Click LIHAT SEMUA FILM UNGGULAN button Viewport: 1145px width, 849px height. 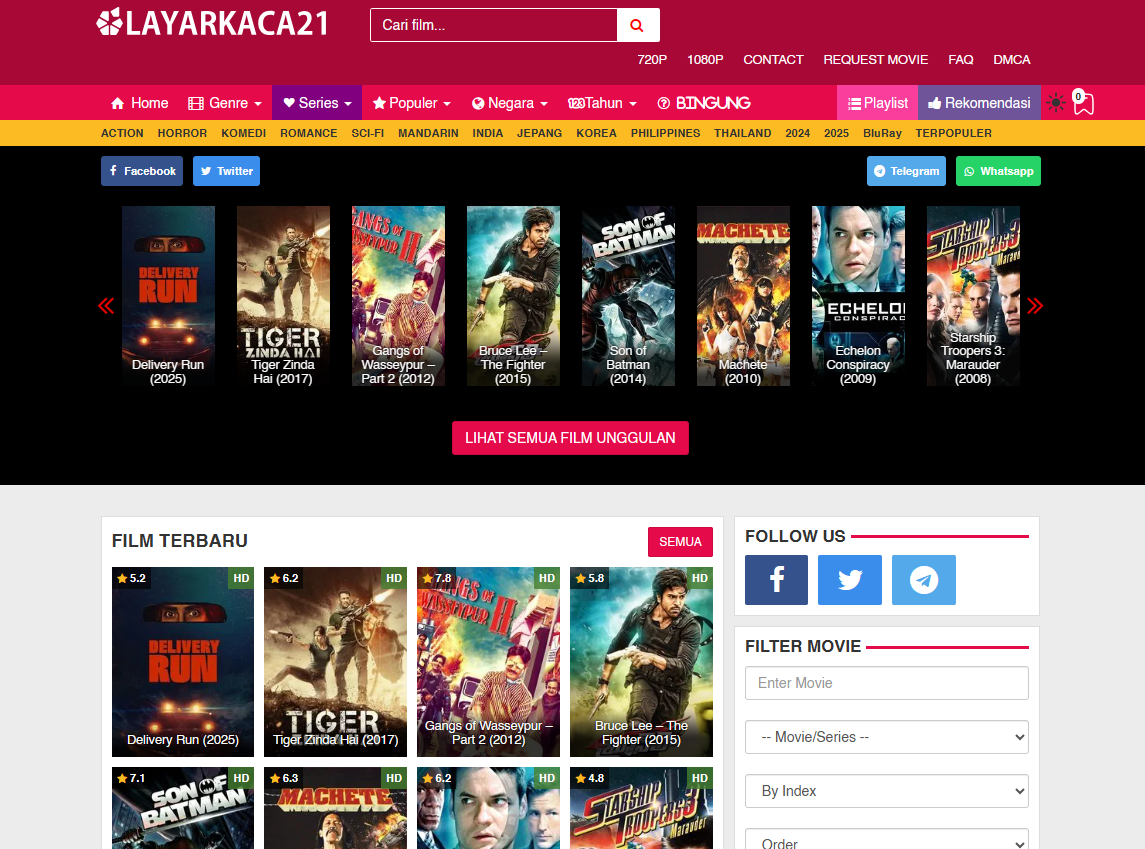coord(570,438)
